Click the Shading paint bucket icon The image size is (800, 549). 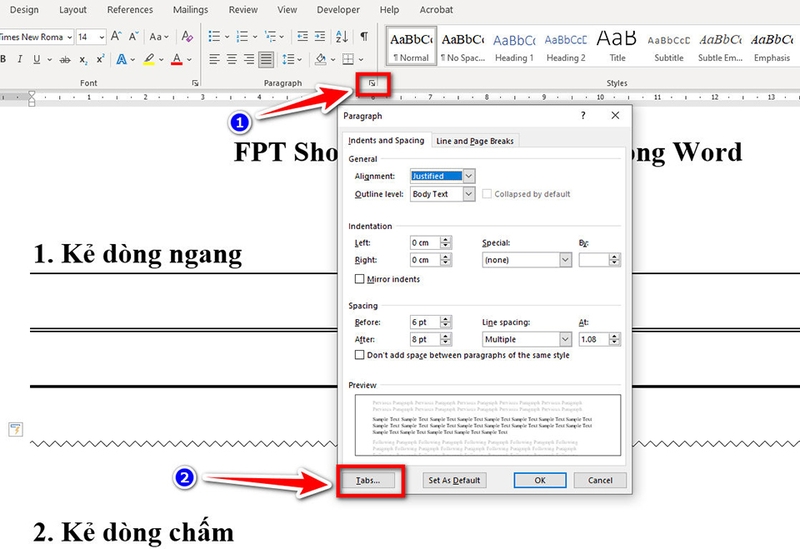pos(320,59)
